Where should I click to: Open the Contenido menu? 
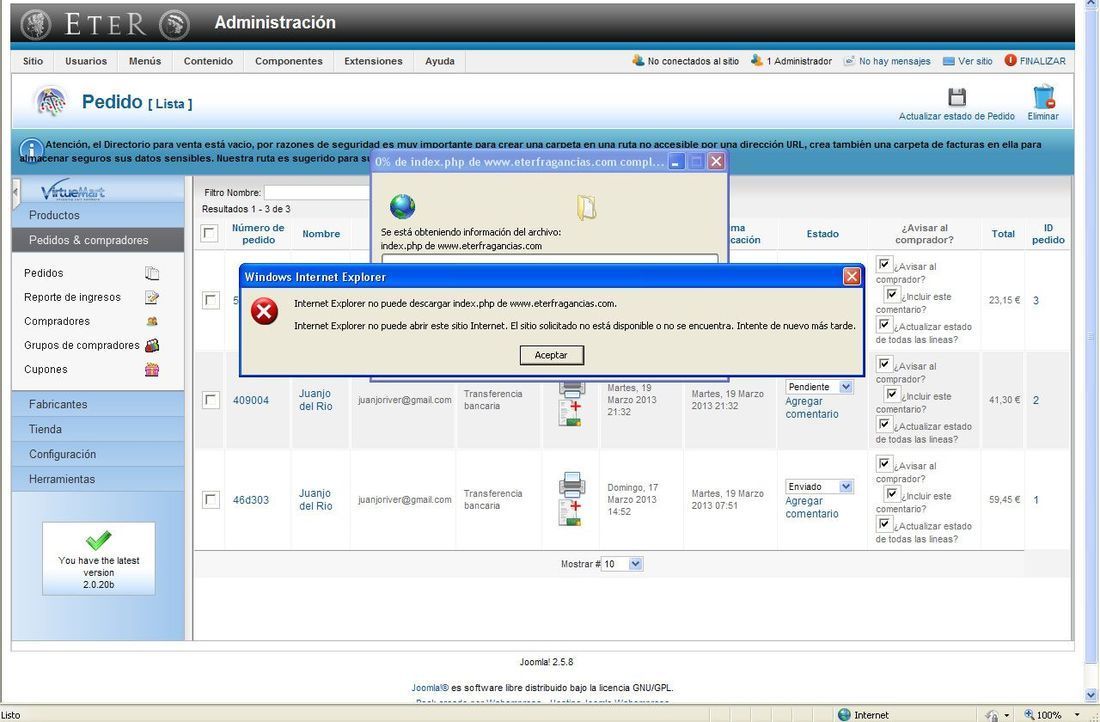coord(208,61)
